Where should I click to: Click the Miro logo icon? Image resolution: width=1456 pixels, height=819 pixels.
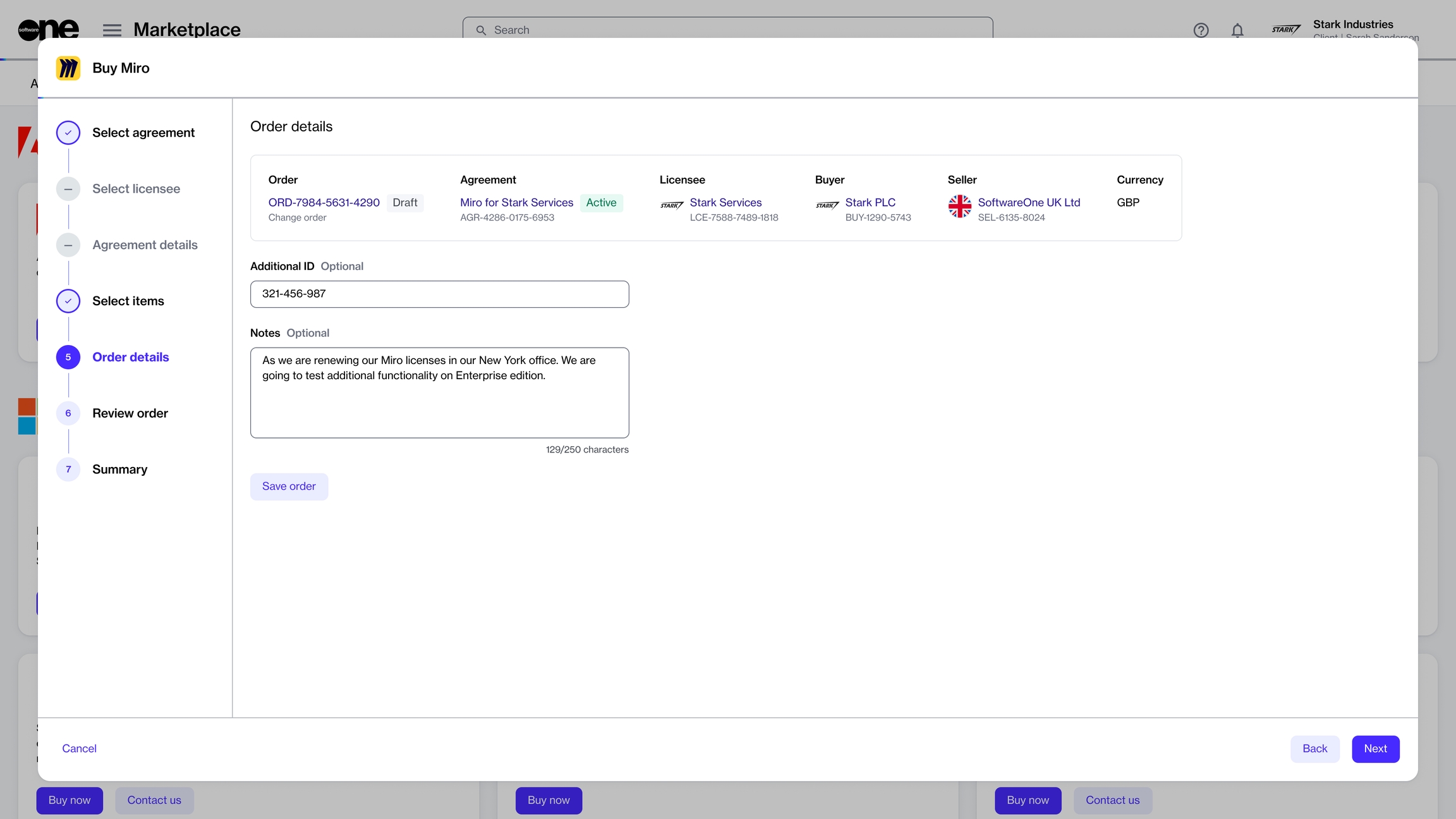68,68
